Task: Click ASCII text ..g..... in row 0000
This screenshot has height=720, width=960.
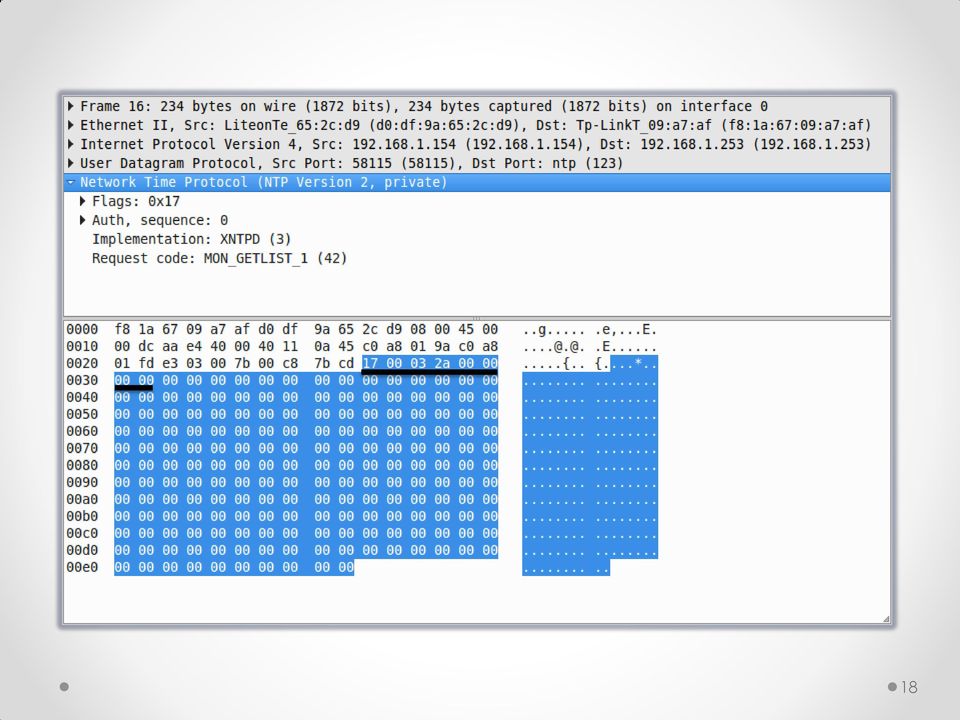Action: click(x=554, y=330)
